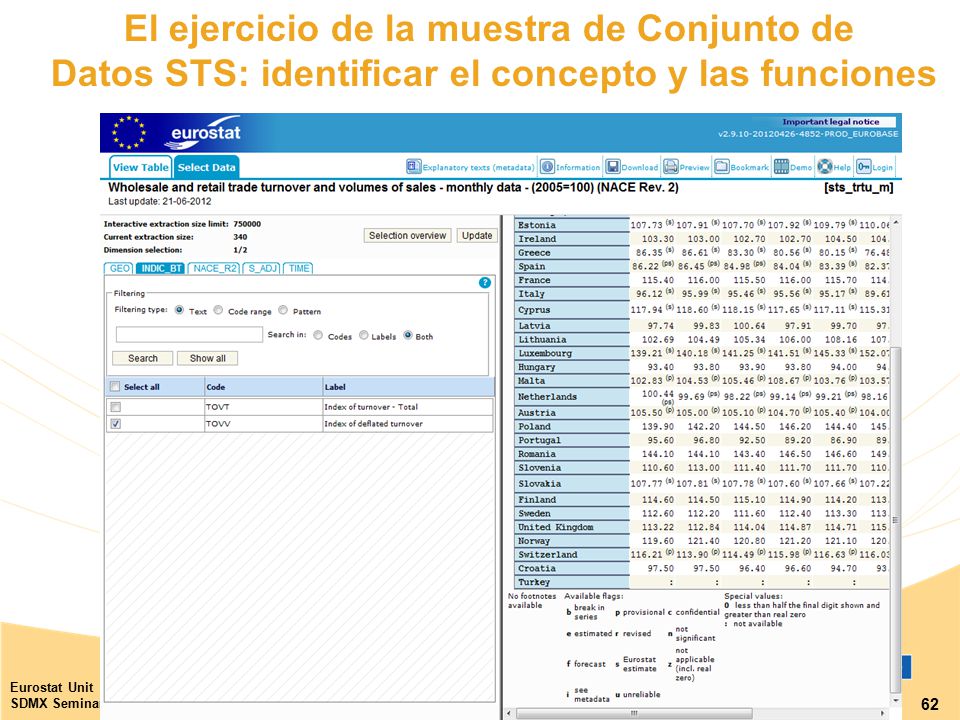Choose Search in Labels radio
Viewport: 960px width, 720px height.
[364, 335]
